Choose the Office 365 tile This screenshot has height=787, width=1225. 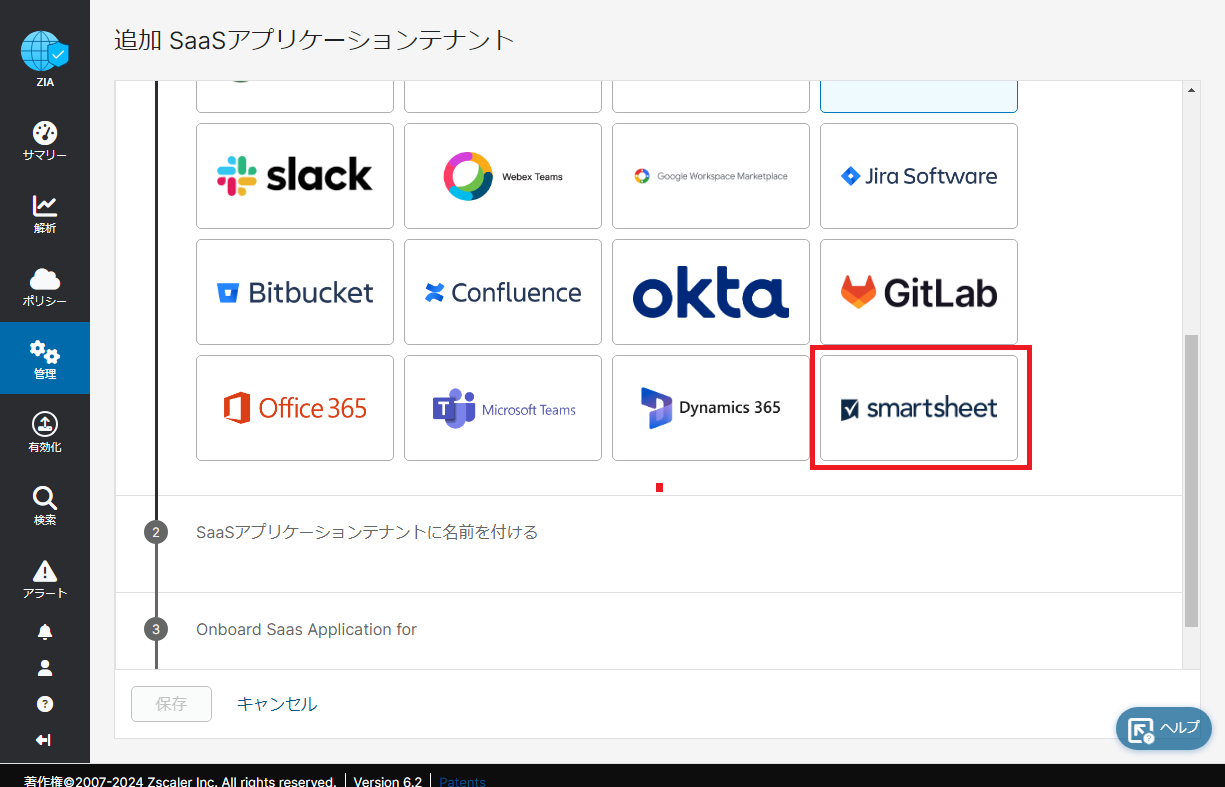(x=295, y=408)
